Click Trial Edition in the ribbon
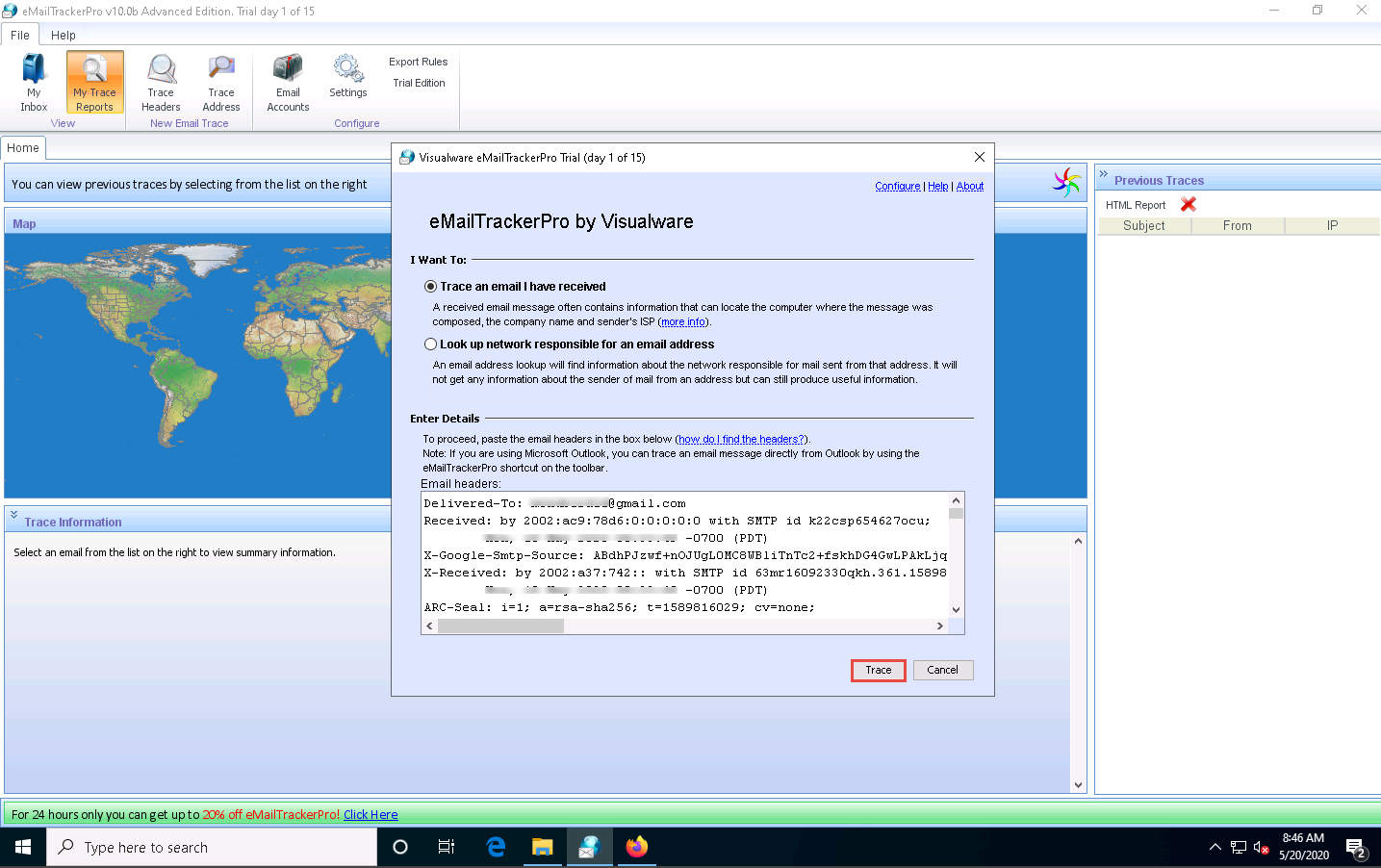 click(x=419, y=83)
